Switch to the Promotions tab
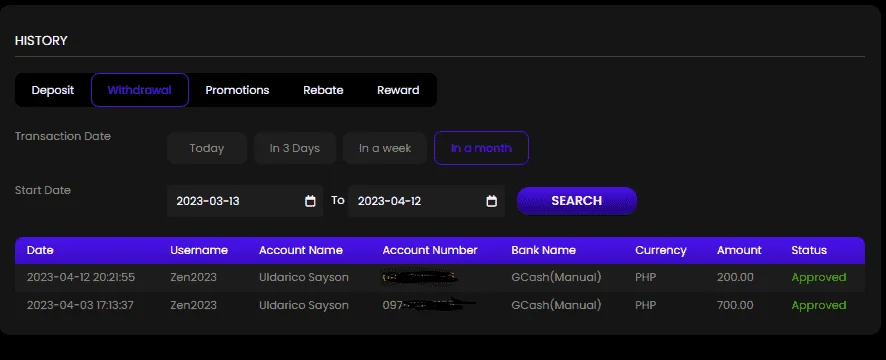 click(237, 90)
